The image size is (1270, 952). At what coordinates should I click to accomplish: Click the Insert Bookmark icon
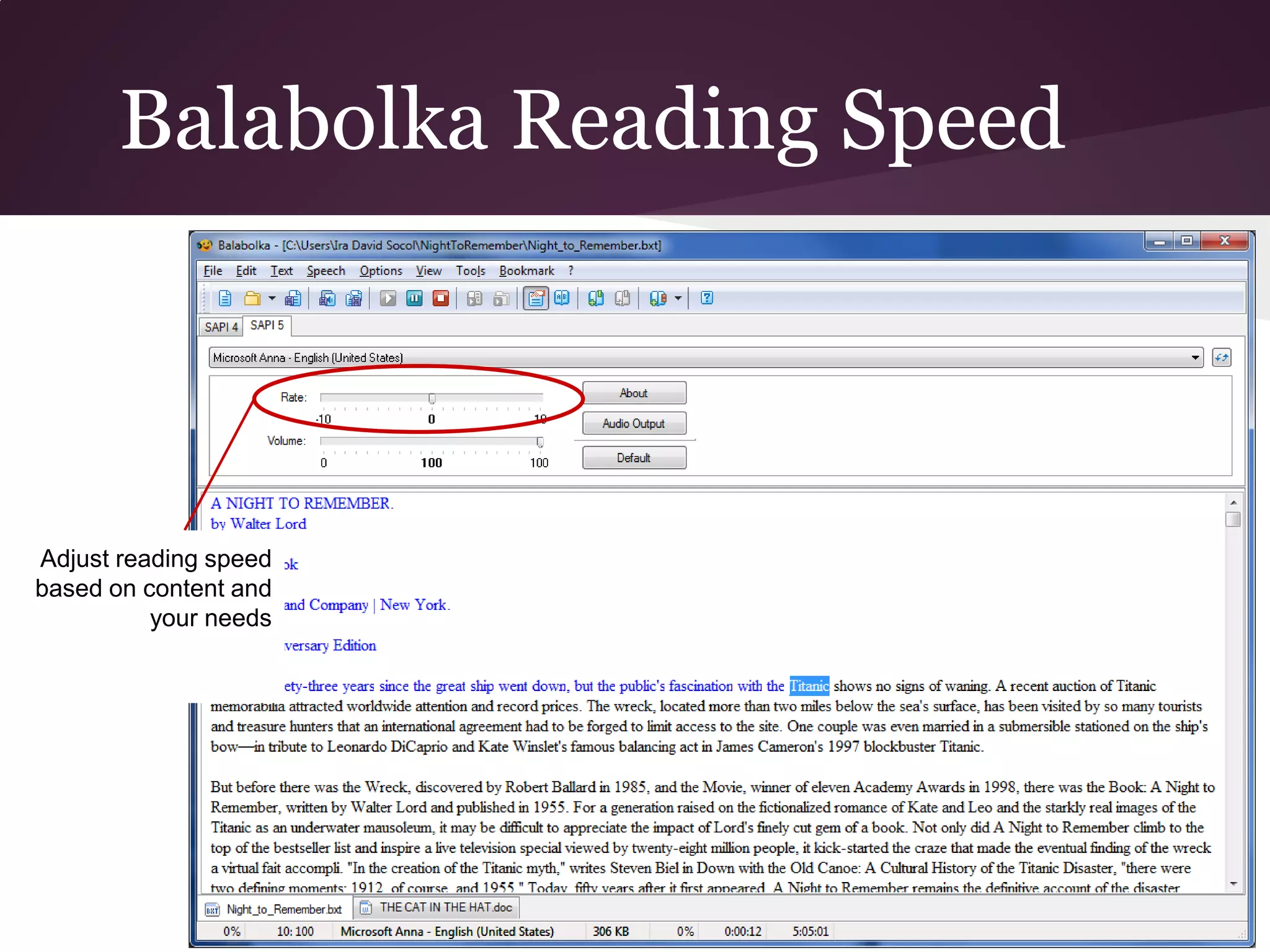tap(596, 299)
